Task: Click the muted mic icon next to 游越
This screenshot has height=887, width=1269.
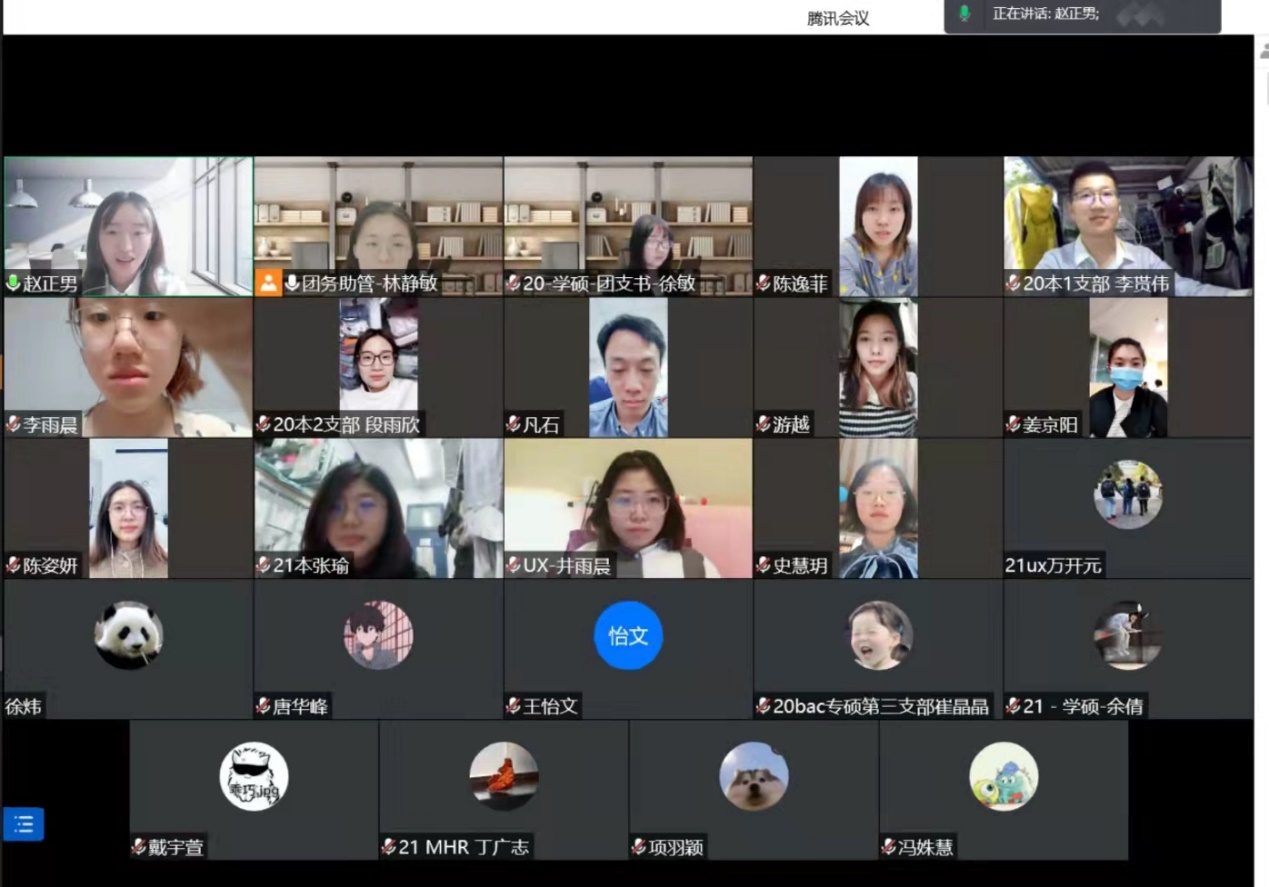Action: [x=763, y=425]
